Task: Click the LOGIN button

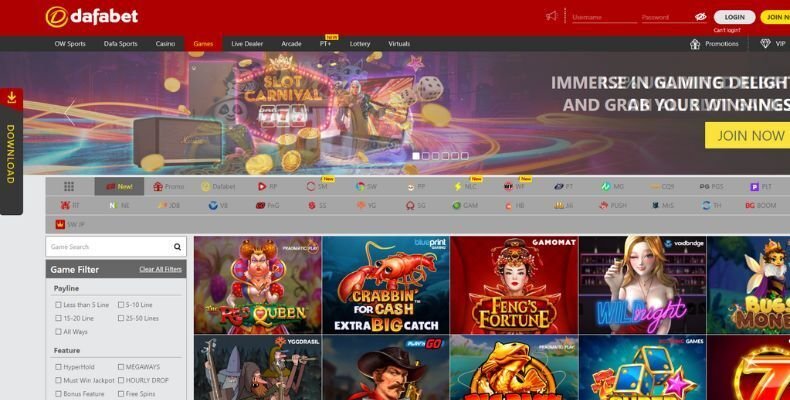Action: 735,17
